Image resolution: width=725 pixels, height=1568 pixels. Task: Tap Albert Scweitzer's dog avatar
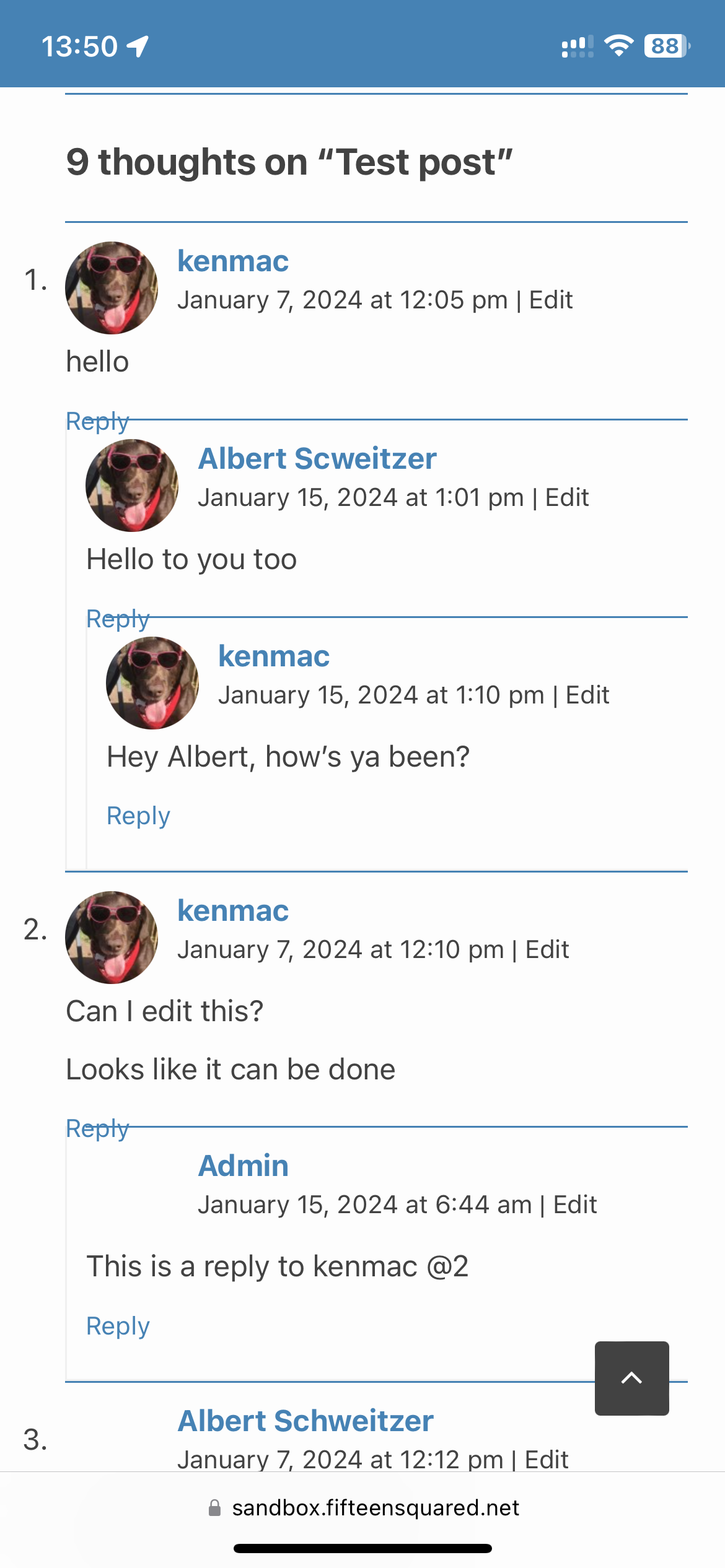[132, 486]
